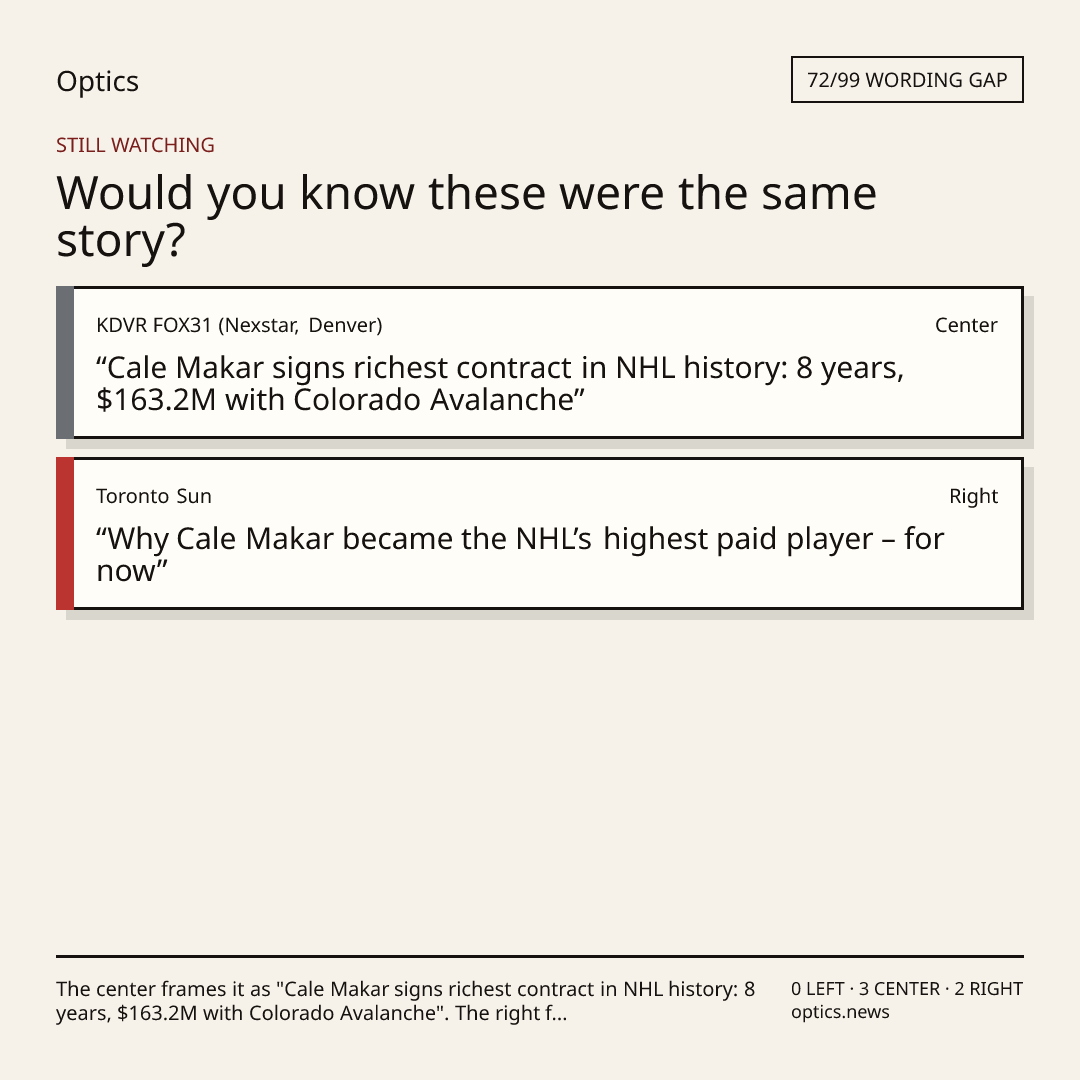Click the horizontal divider above the footer

pyautogui.click(x=540, y=956)
